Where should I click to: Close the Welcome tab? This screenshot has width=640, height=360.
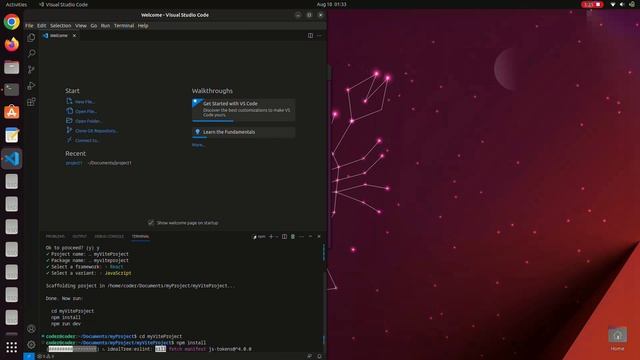[x=74, y=36]
